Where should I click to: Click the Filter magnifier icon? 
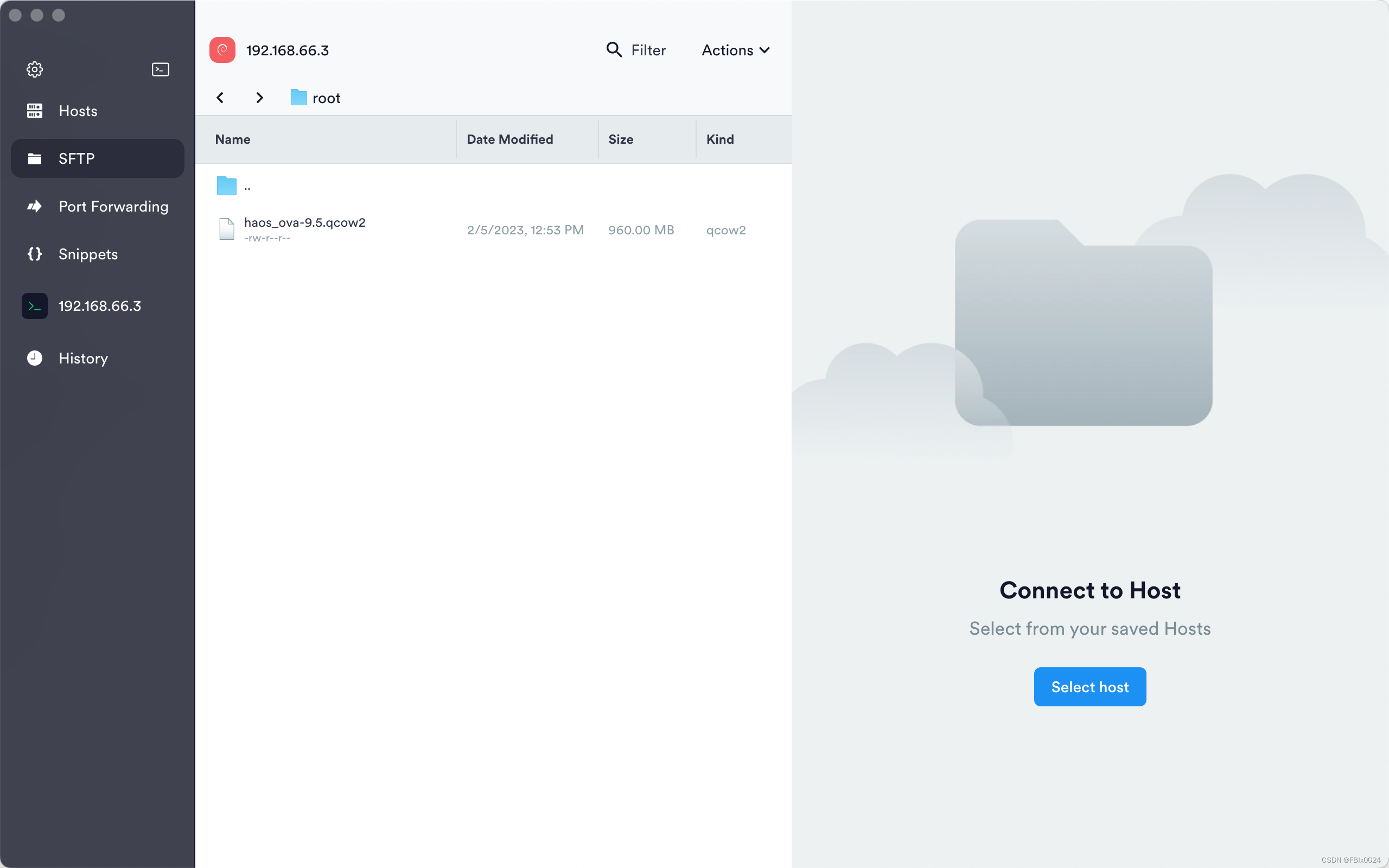click(614, 50)
